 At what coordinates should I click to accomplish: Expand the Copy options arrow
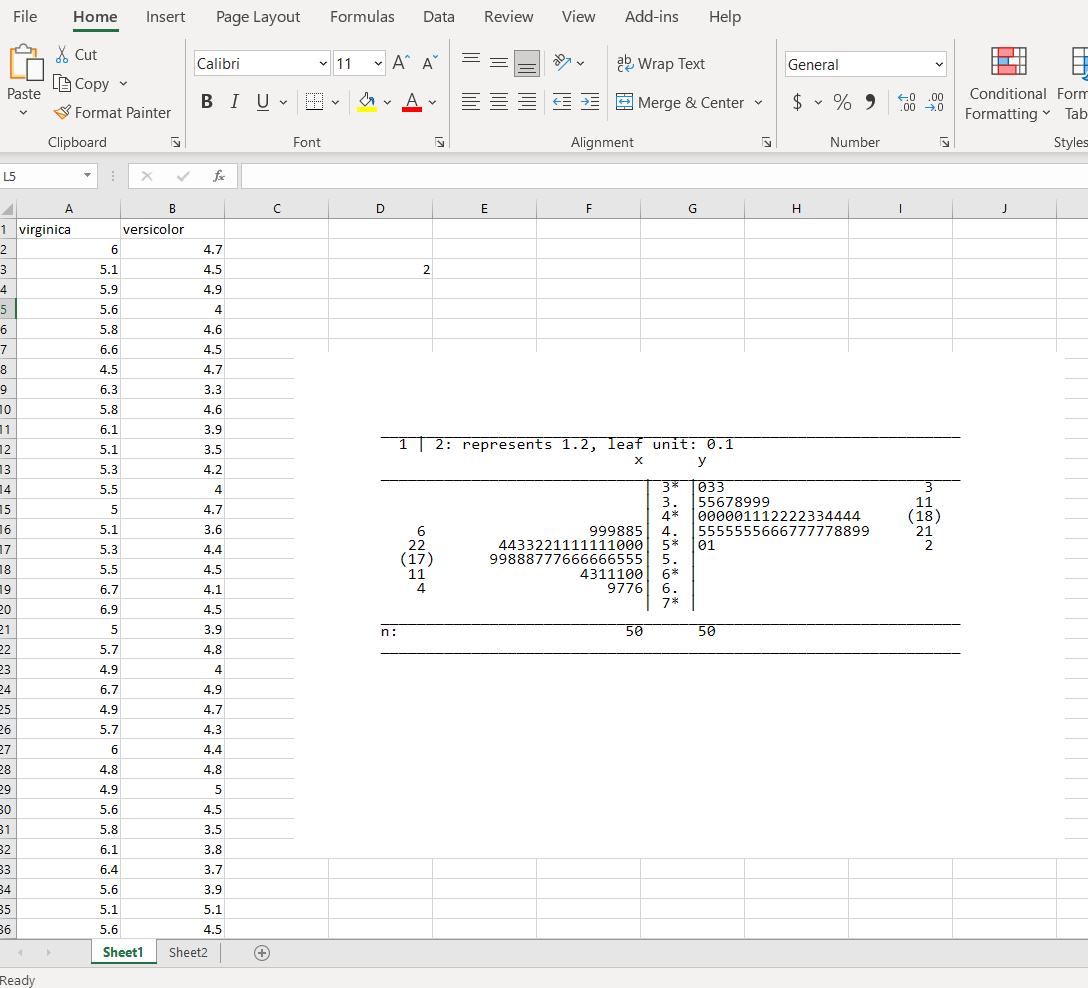(124, 83)
